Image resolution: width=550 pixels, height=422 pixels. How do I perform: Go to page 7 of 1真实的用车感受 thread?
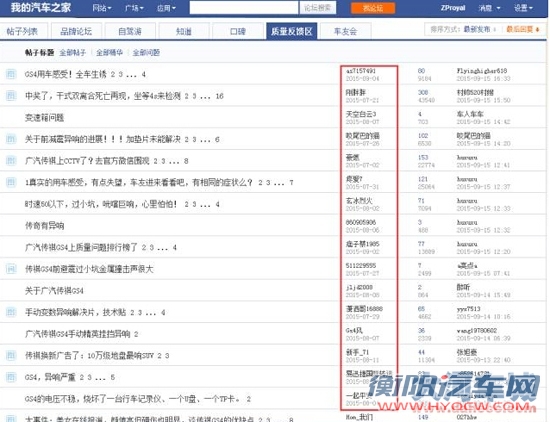291,183
